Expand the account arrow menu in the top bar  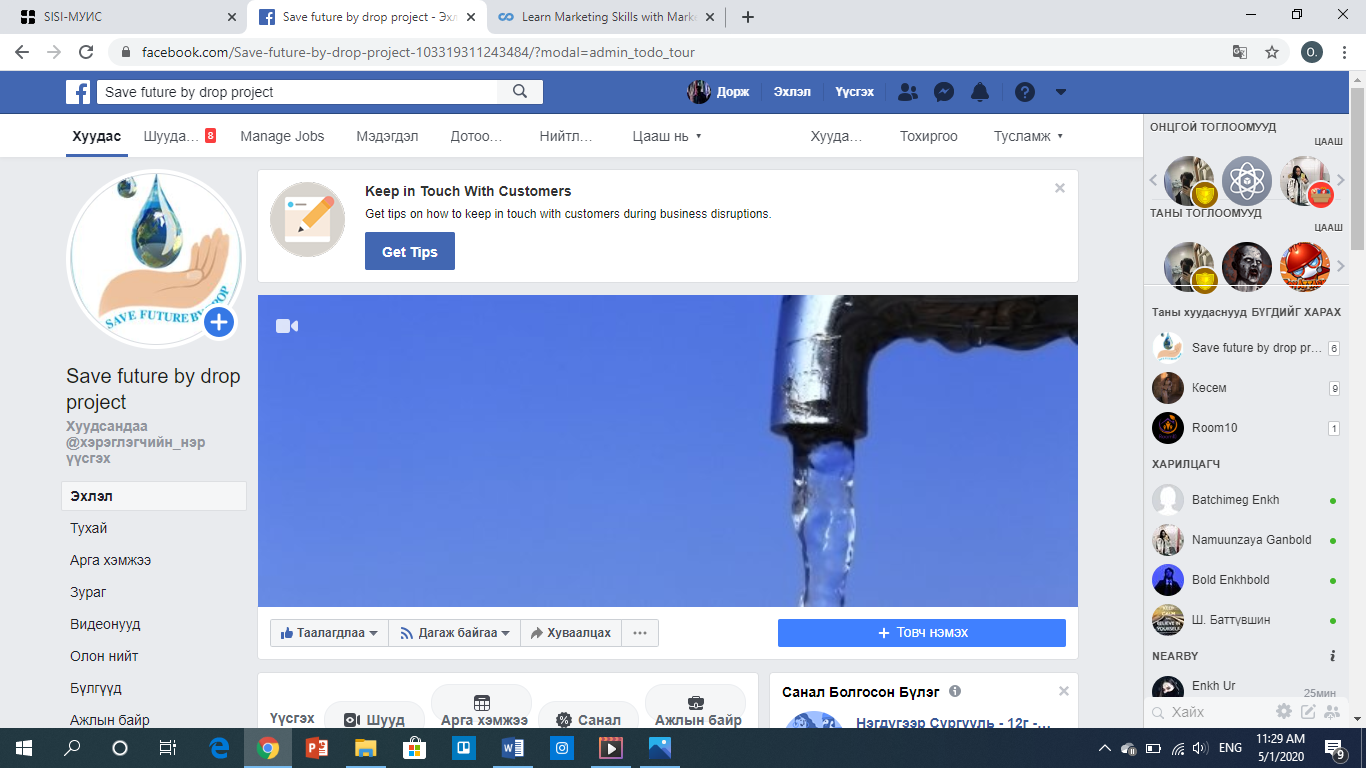point(1061,92)
